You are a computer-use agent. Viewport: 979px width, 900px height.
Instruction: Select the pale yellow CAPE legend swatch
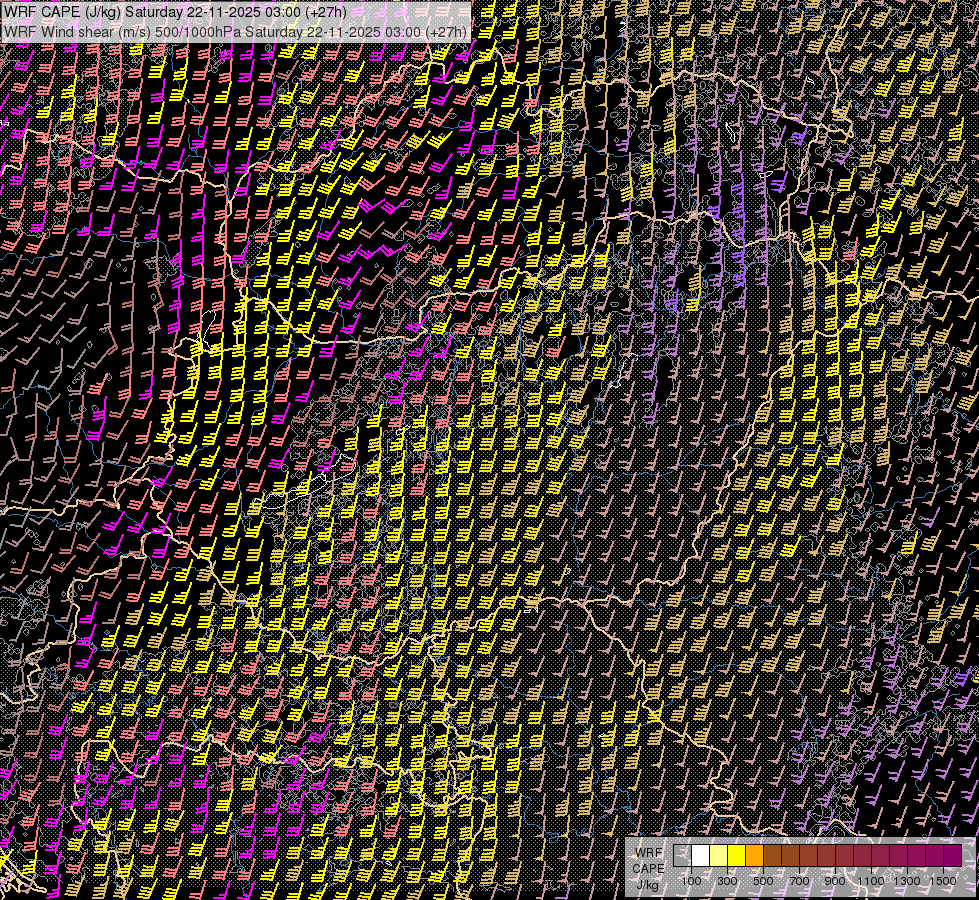coord(719,856)
